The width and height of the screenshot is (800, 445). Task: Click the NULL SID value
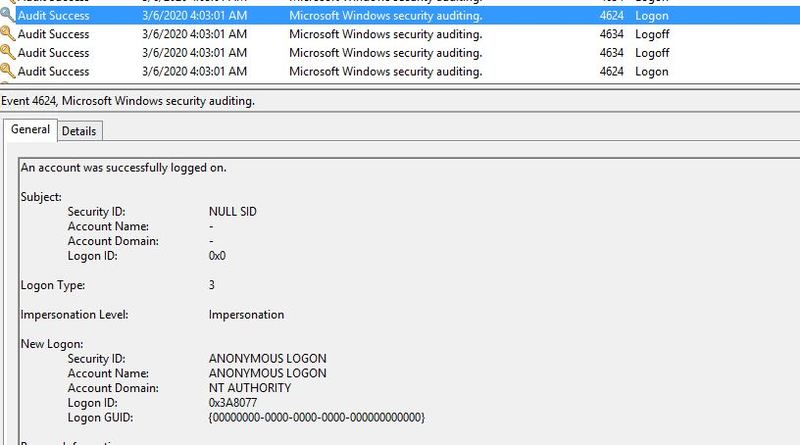pos(233,211)
